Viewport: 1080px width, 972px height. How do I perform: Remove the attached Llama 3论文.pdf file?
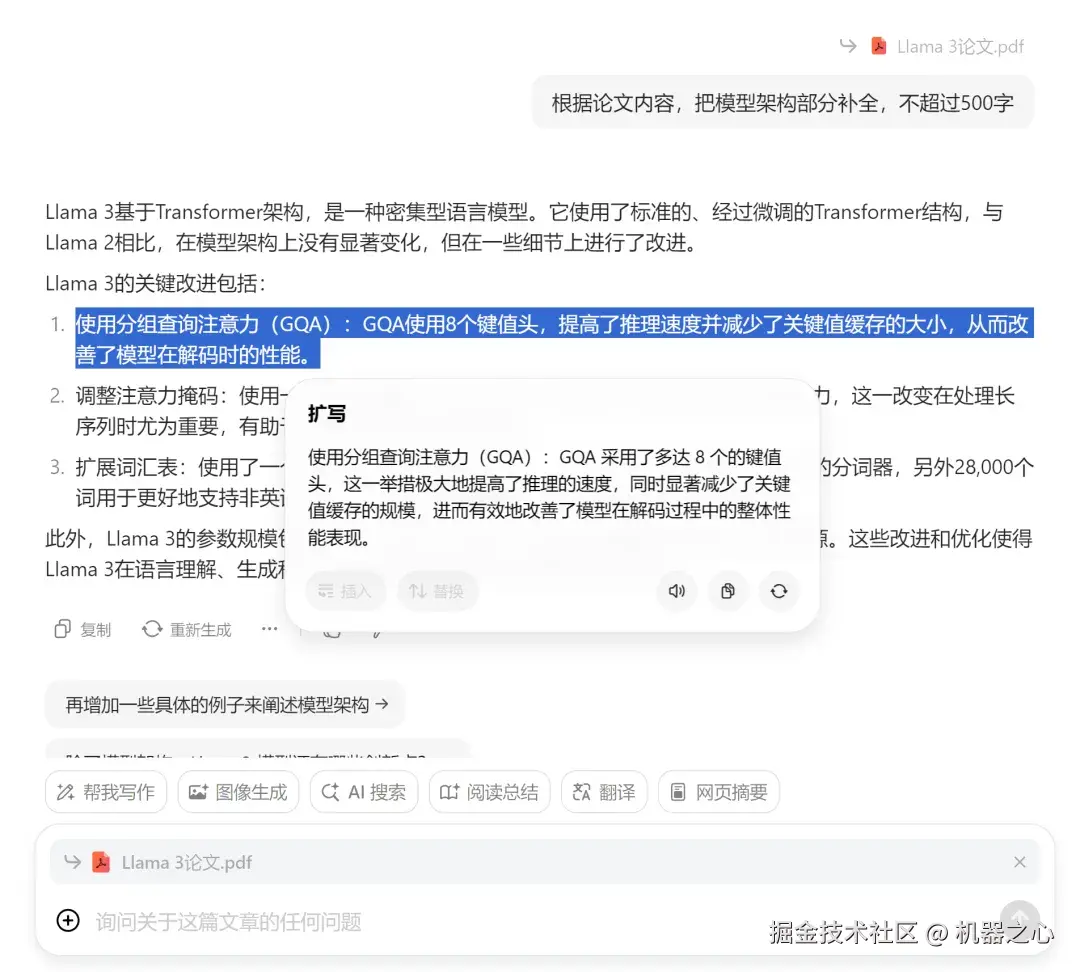pos(1019,861)
